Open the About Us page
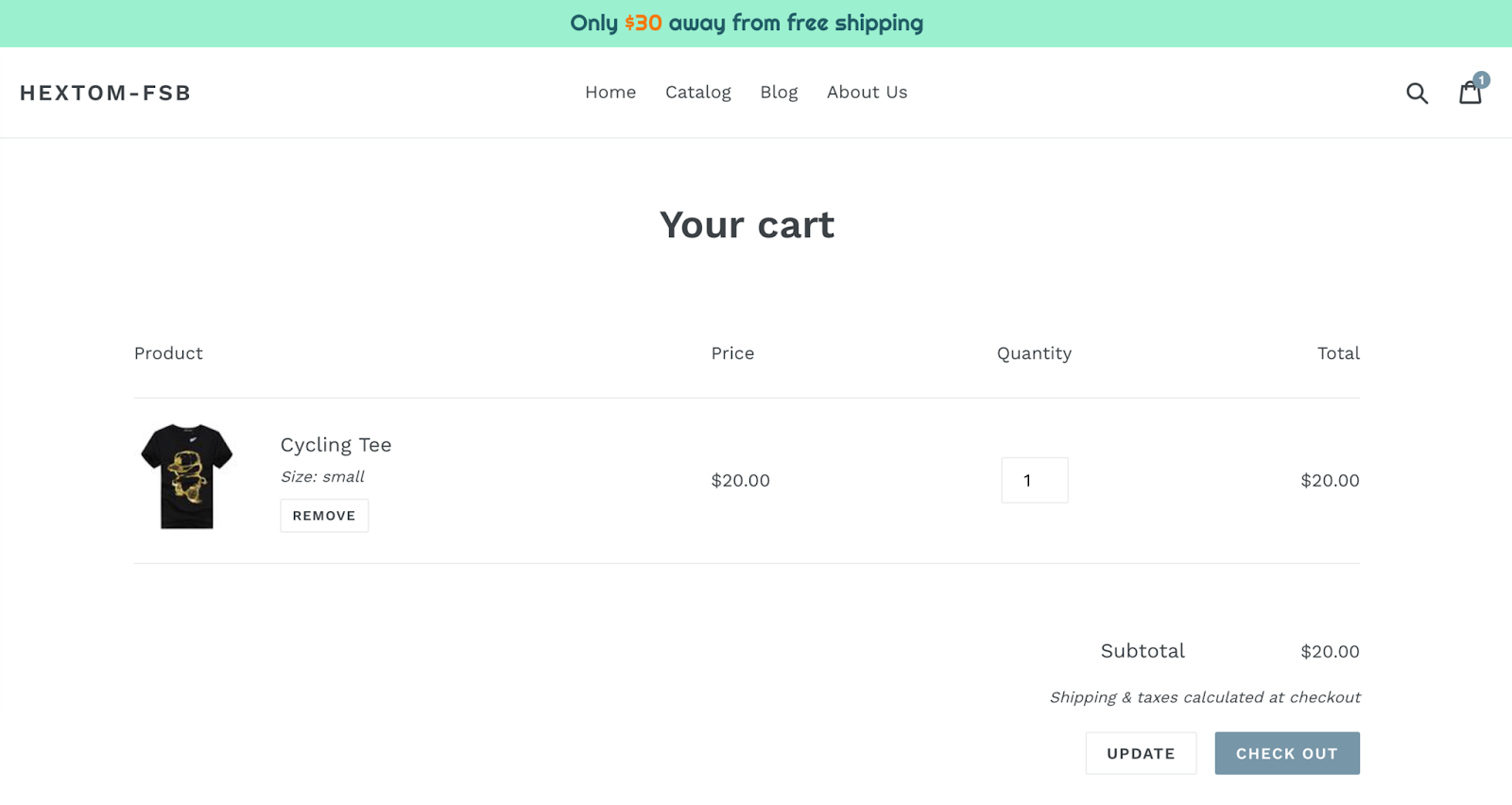 click(x=867, y=93)
